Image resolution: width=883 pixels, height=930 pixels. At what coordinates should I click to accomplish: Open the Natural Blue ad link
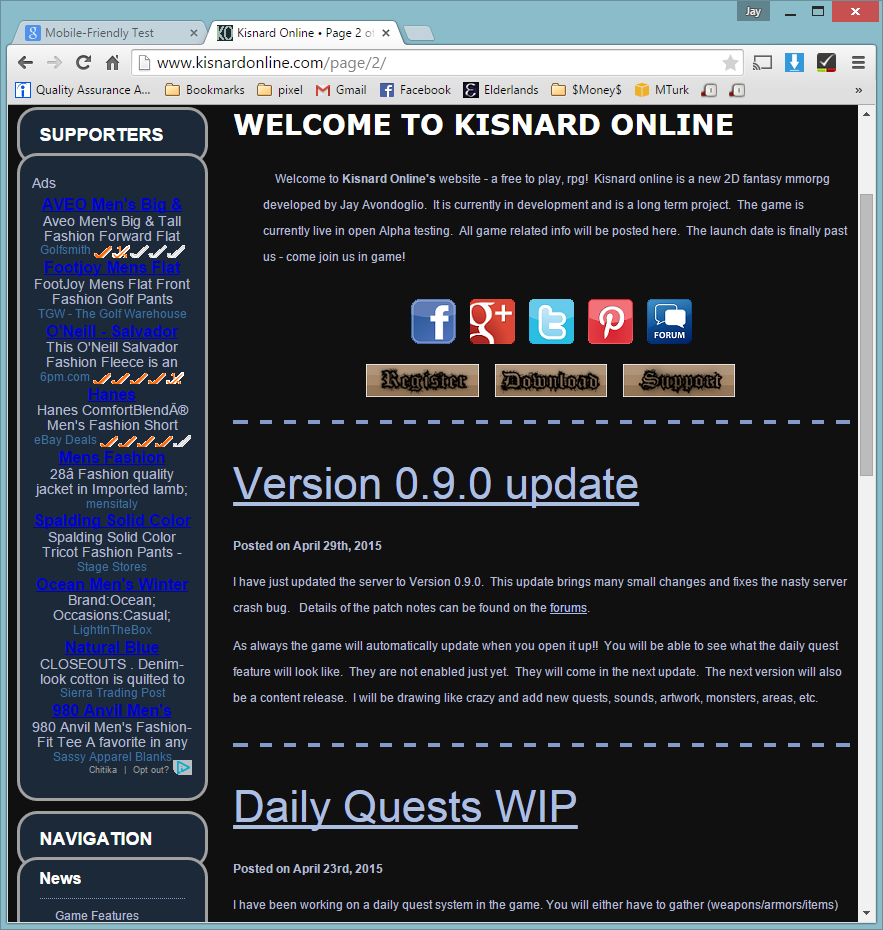click(111, 647)
